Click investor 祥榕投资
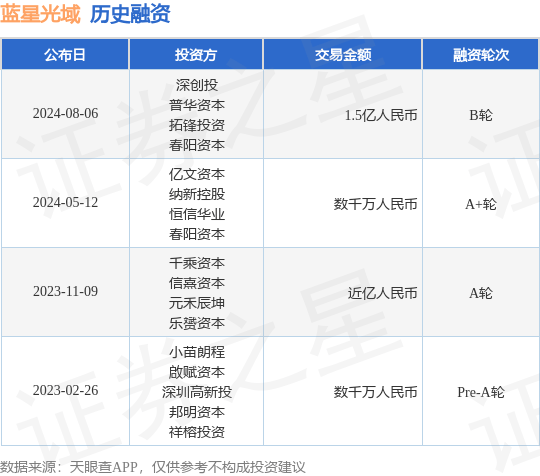The width and height of the screenshot is (540, 476). coord(197,432)
